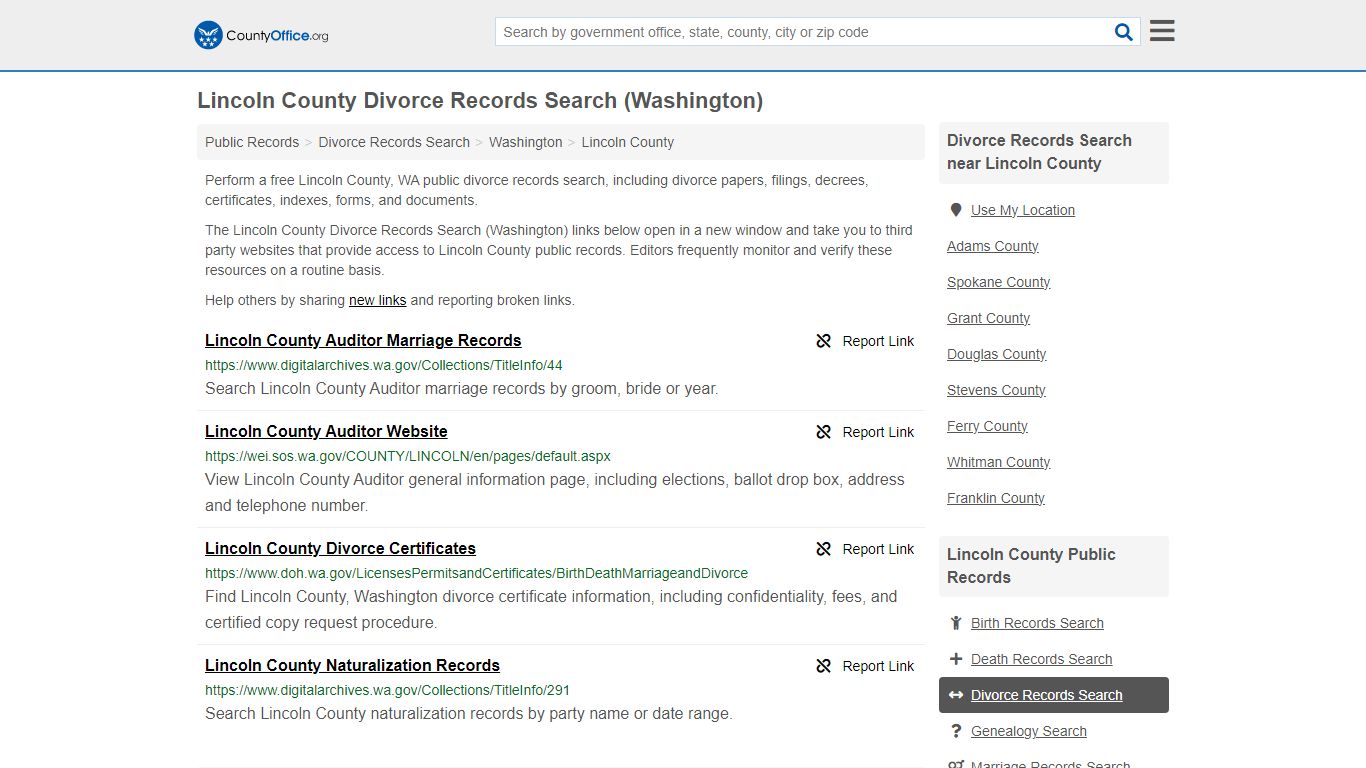Image resolution: width=1366 pixels, height=768 pixels.
Task: Click broken-link icon for Naturalization Records
Action: pyautogui.click(x=824, y=666)
